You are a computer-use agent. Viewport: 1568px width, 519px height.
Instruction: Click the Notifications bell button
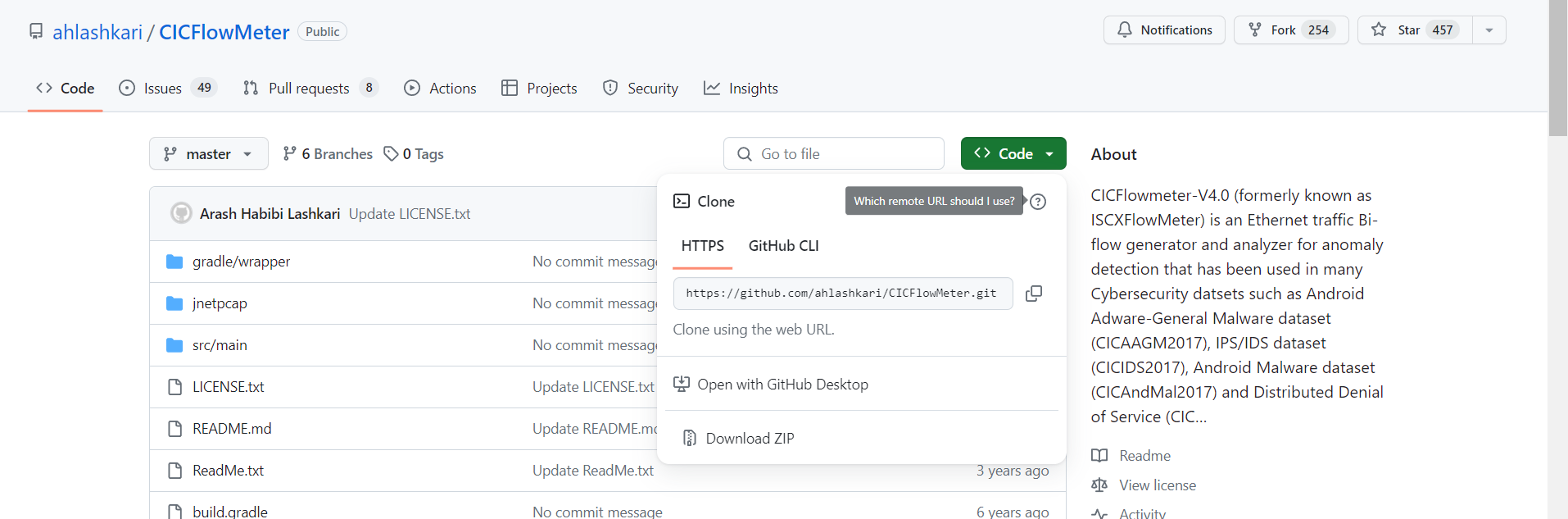pyautogui.click(x=1164, y=30)
